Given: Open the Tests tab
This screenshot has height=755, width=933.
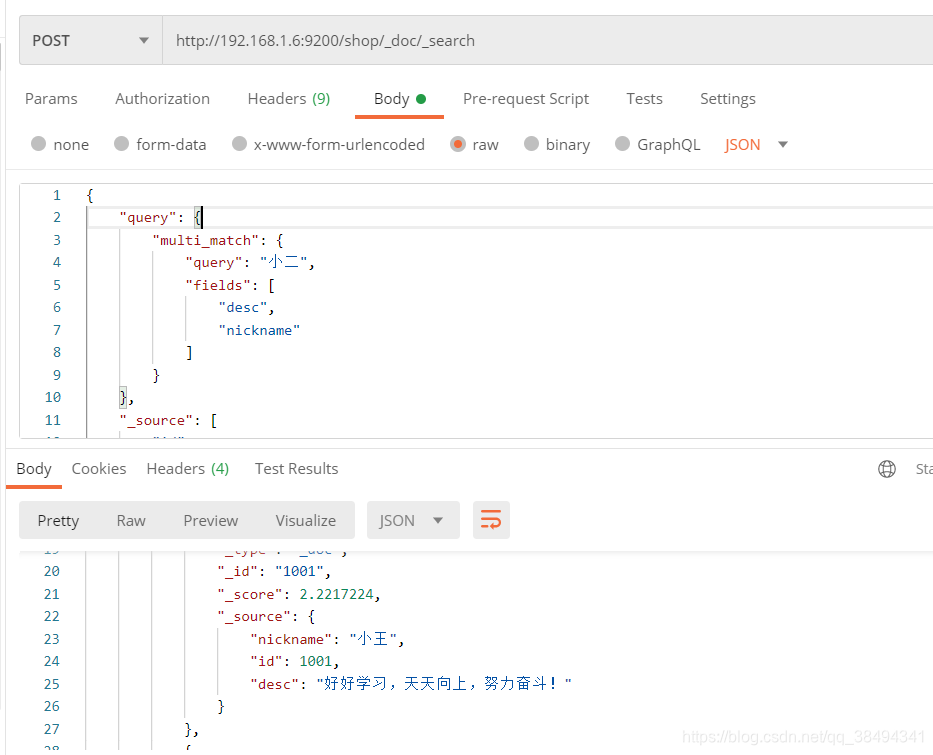Looking at the screenshot, I should pyautogui.click(x=644, y=98).
